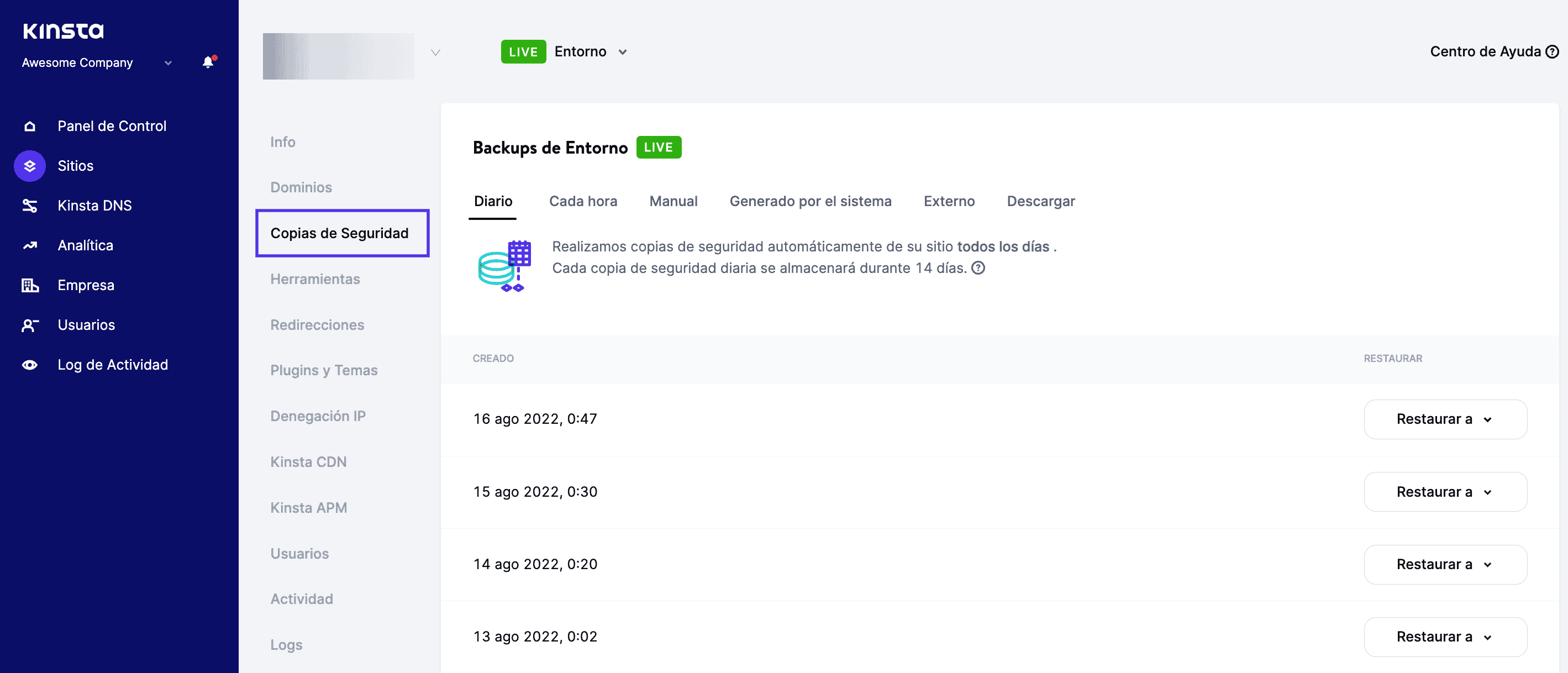The width and height of the screenshot is (1568, 673).
Task: Select the Sitios layers icon
Action: (30, 166)
